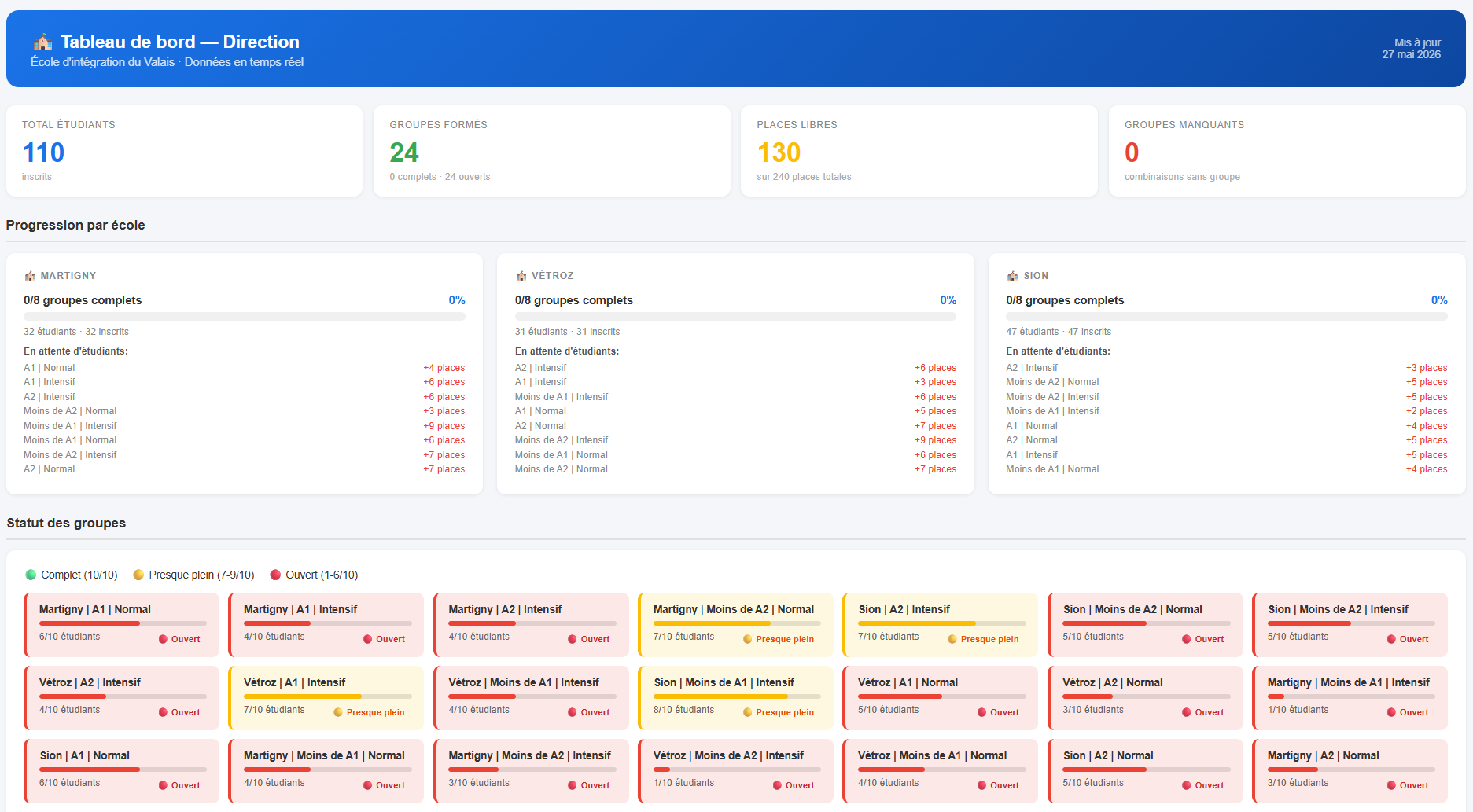The width and height of the screenshot is (1473, 812).
Task: Click 8/10 étudiants on Sion Moins de A1 Intensif
Action: pos(683,710)
